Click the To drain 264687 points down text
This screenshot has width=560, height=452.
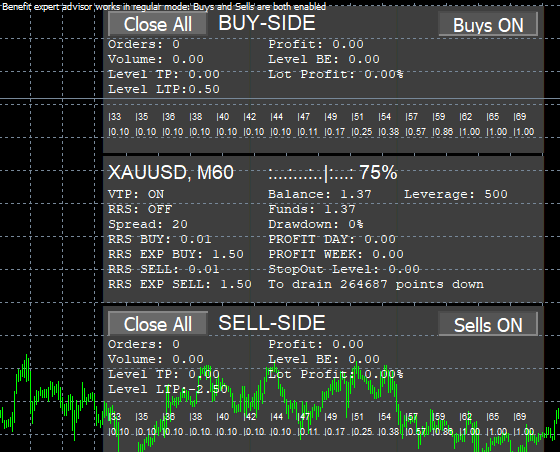coord(376,284)
